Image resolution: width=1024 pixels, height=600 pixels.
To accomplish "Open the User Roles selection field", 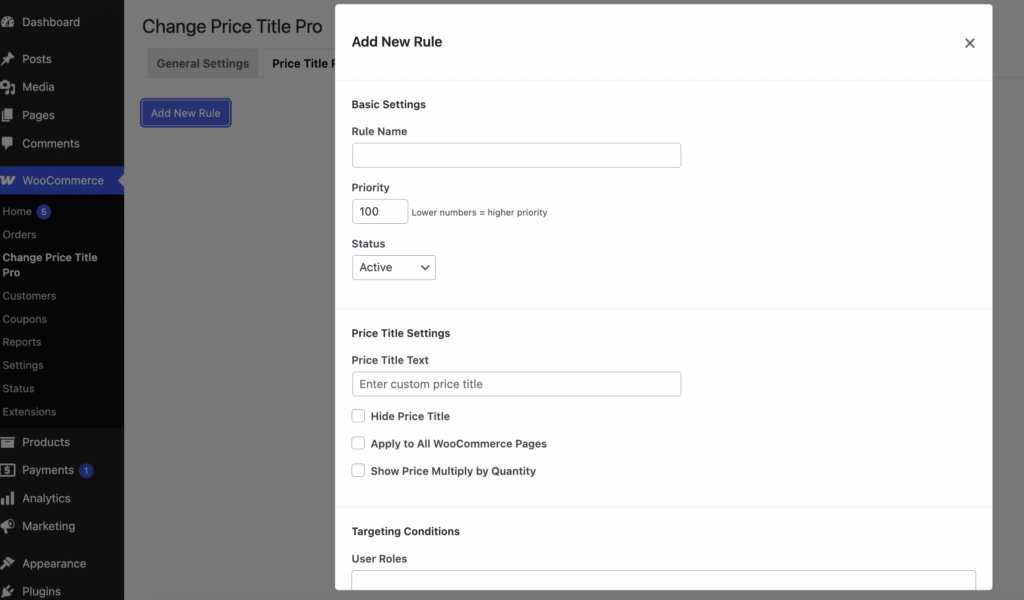I will pyautogui.click(x=663, y=582).
